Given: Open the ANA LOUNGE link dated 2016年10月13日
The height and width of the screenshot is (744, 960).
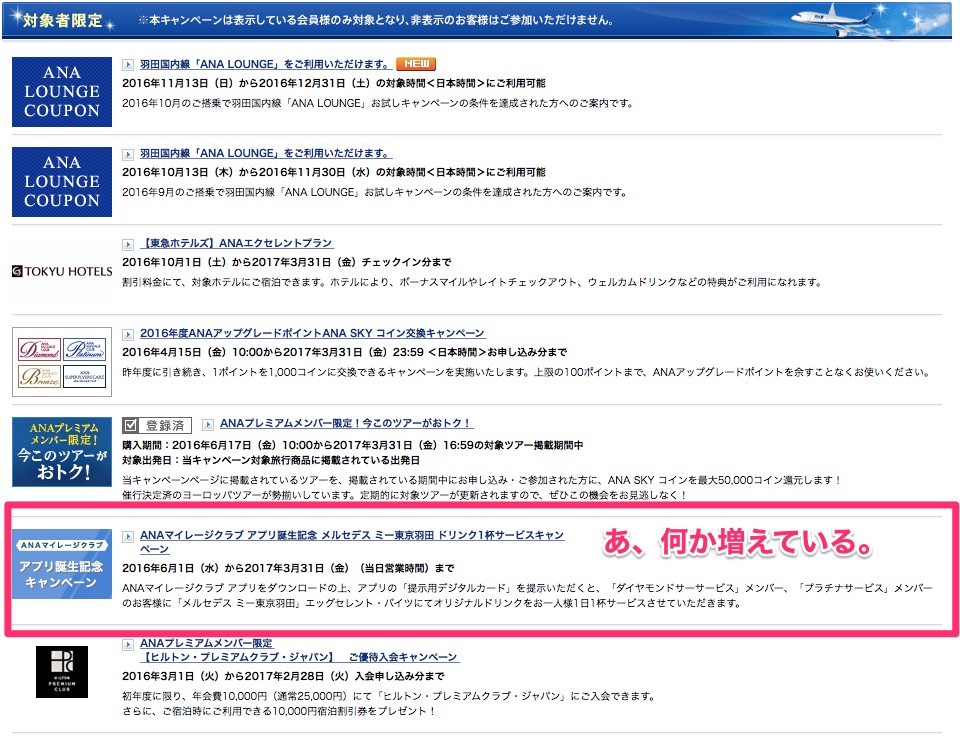Looking at the screenshot, I should click(x=266, y=154).
